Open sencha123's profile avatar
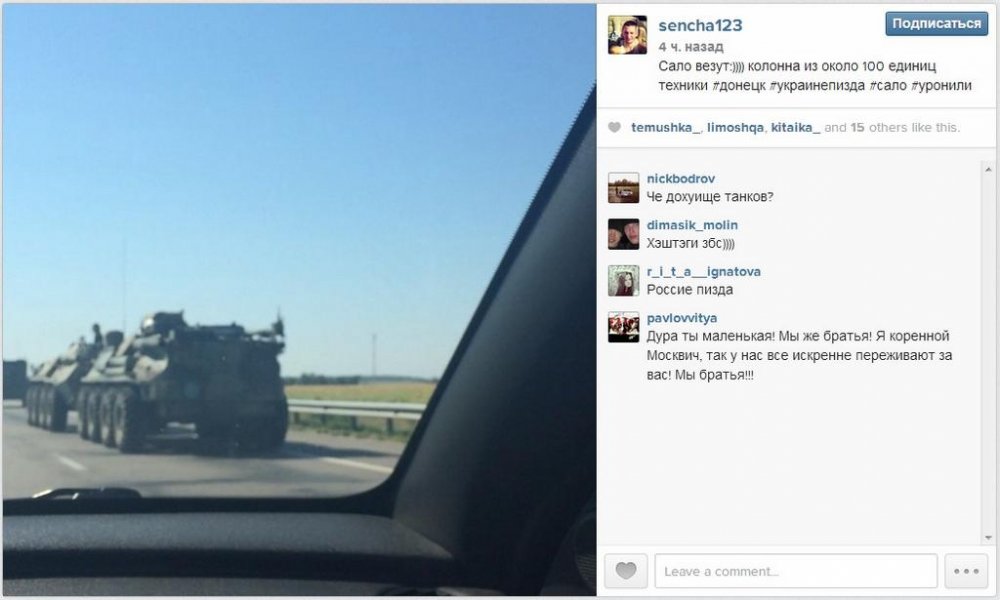1000x600 pixels. click(627, 35)
